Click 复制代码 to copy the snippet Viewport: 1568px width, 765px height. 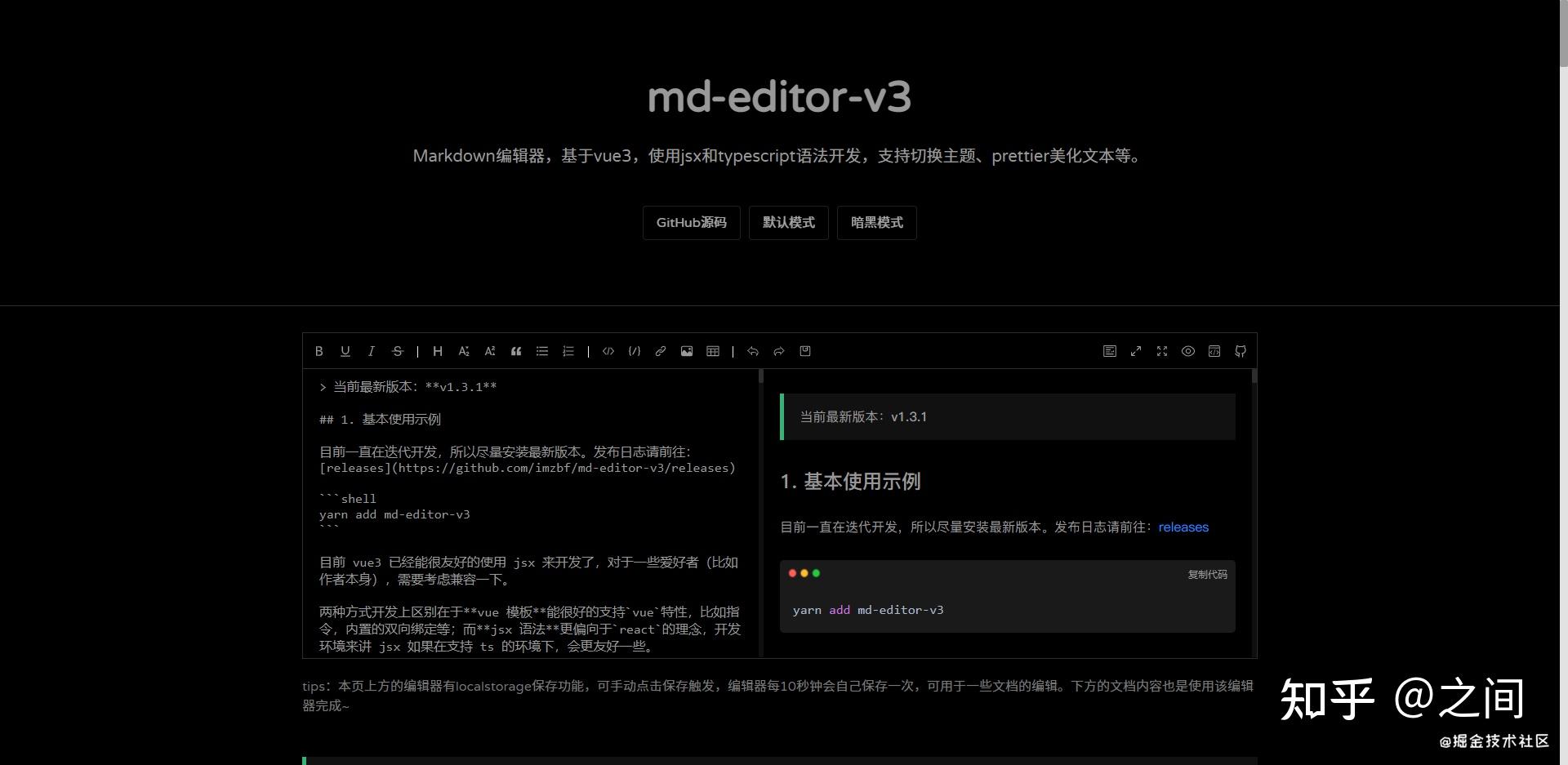coord(1207,574)
